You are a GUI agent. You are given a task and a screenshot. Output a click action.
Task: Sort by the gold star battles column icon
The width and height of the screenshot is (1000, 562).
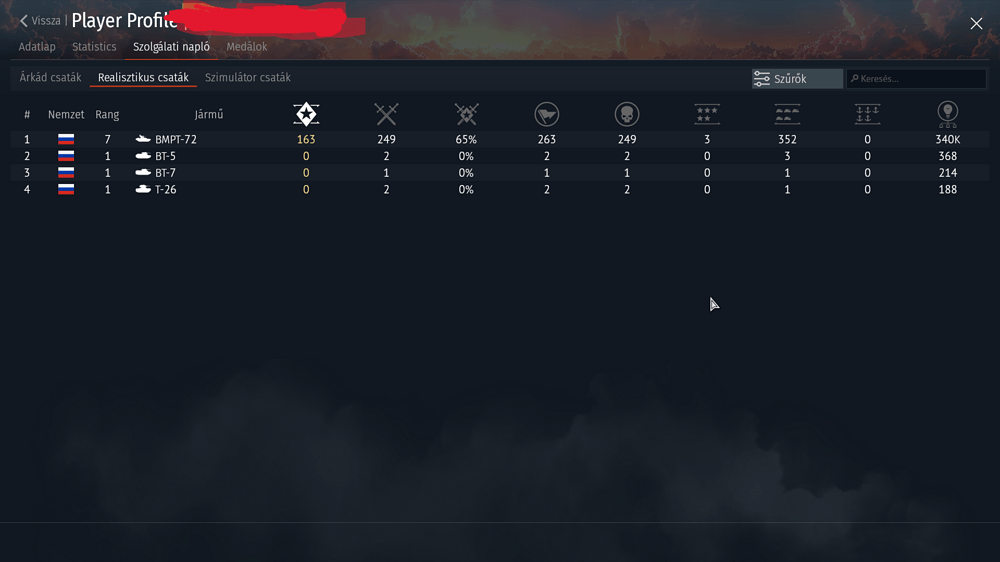click(x=306, y=114)
